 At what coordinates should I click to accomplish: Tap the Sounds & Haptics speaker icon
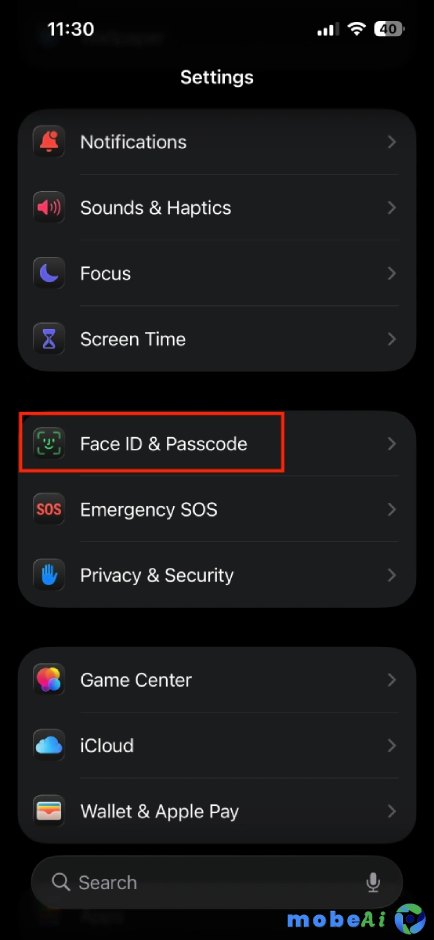[x=49, y=208]
